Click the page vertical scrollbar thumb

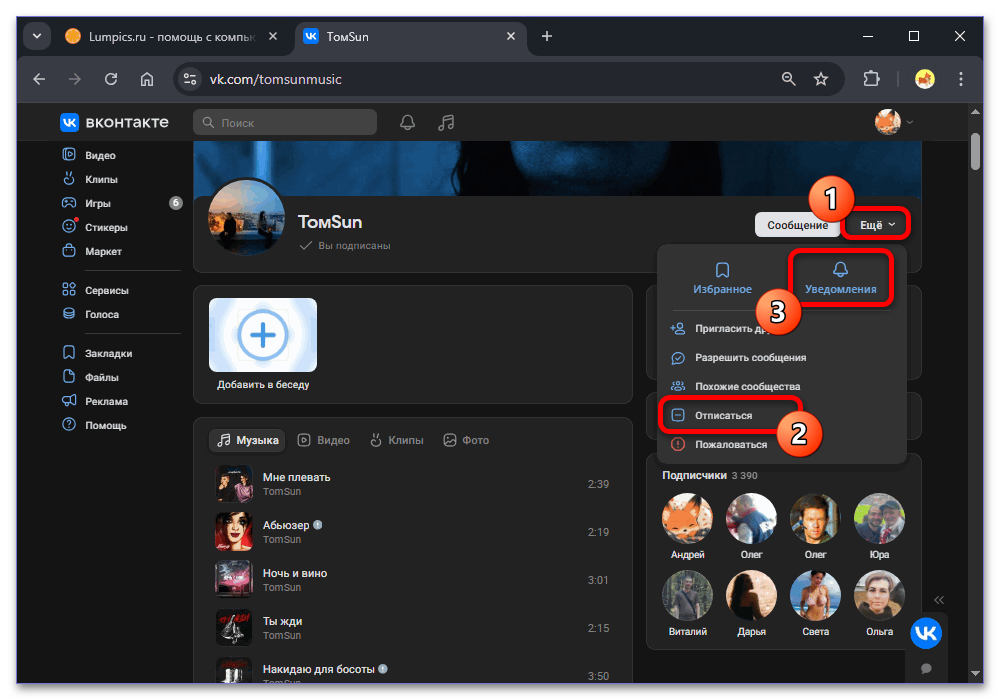point(975,151)
